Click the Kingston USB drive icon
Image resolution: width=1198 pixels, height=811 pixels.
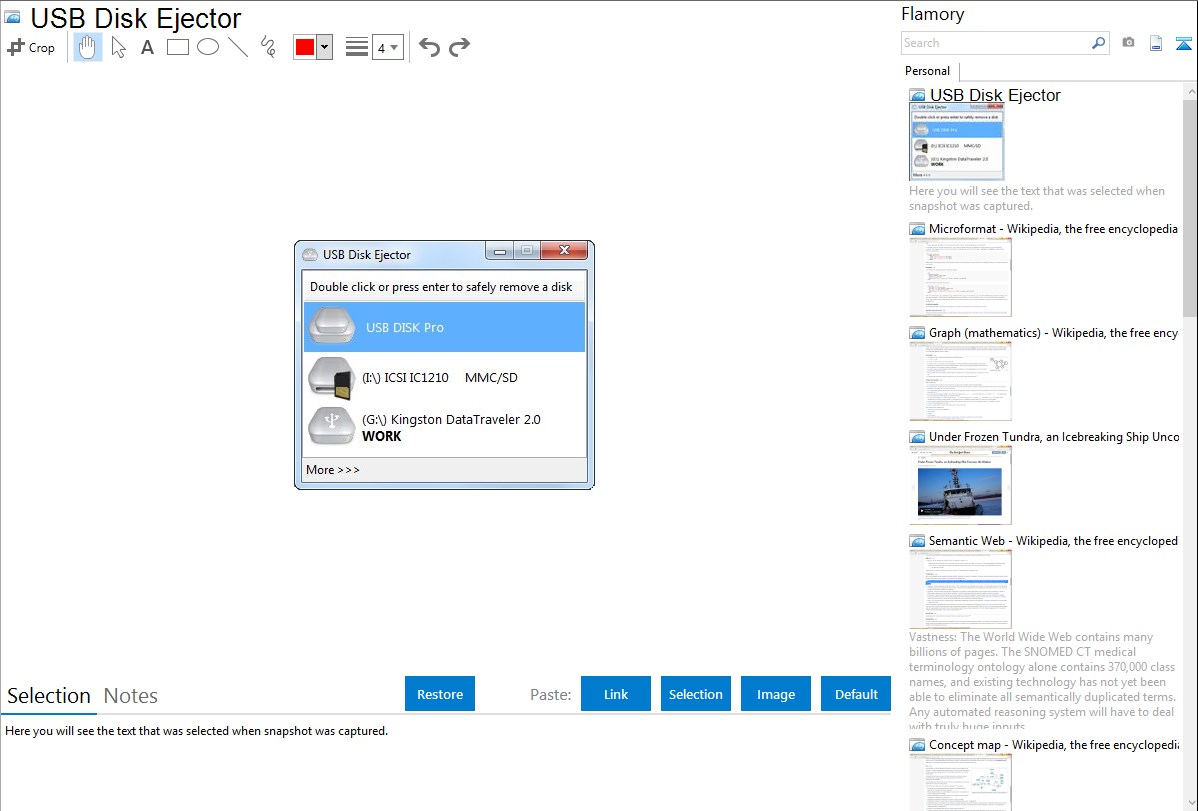point(332,425)
